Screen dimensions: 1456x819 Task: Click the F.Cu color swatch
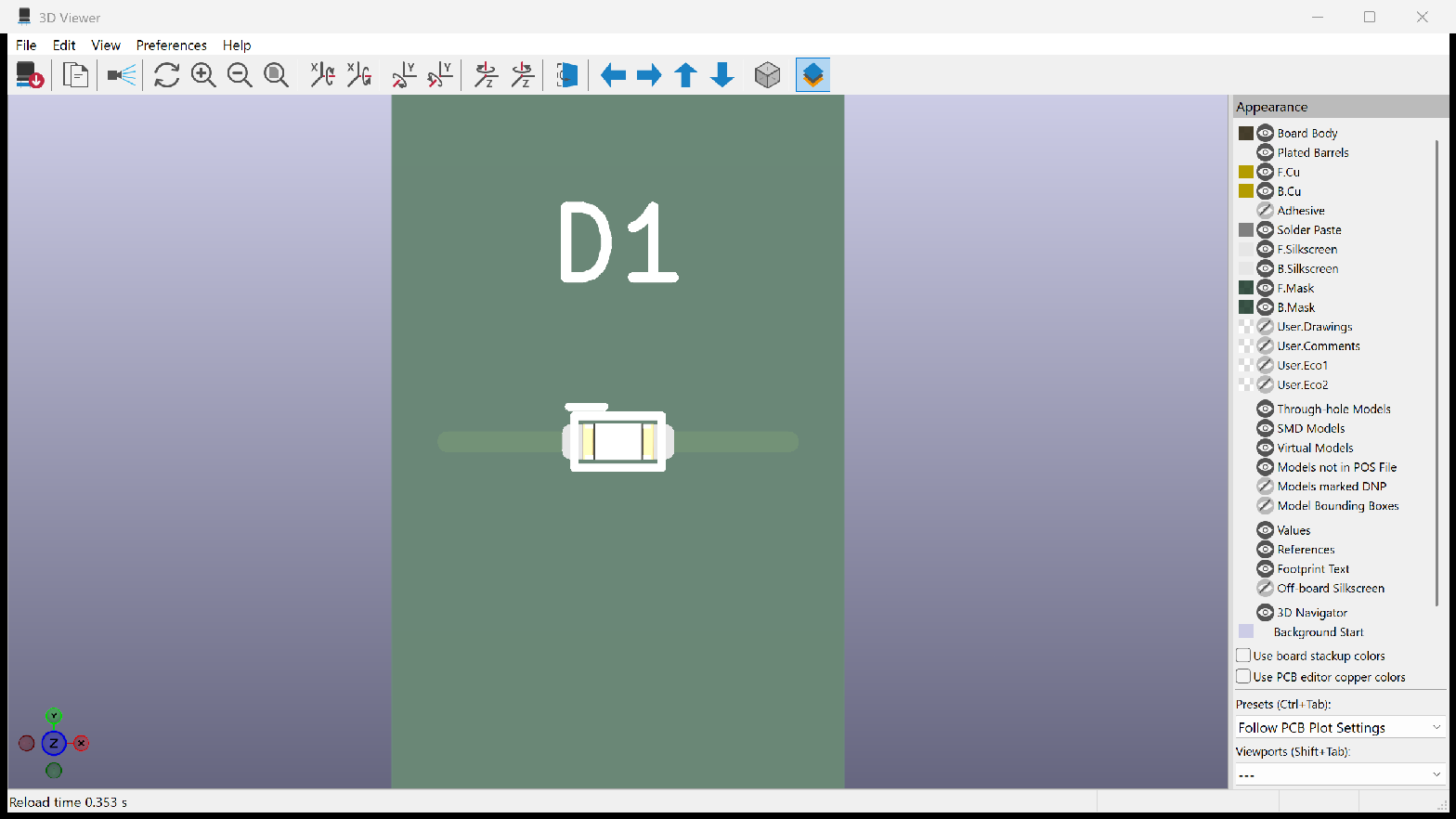pos(1246,172)
